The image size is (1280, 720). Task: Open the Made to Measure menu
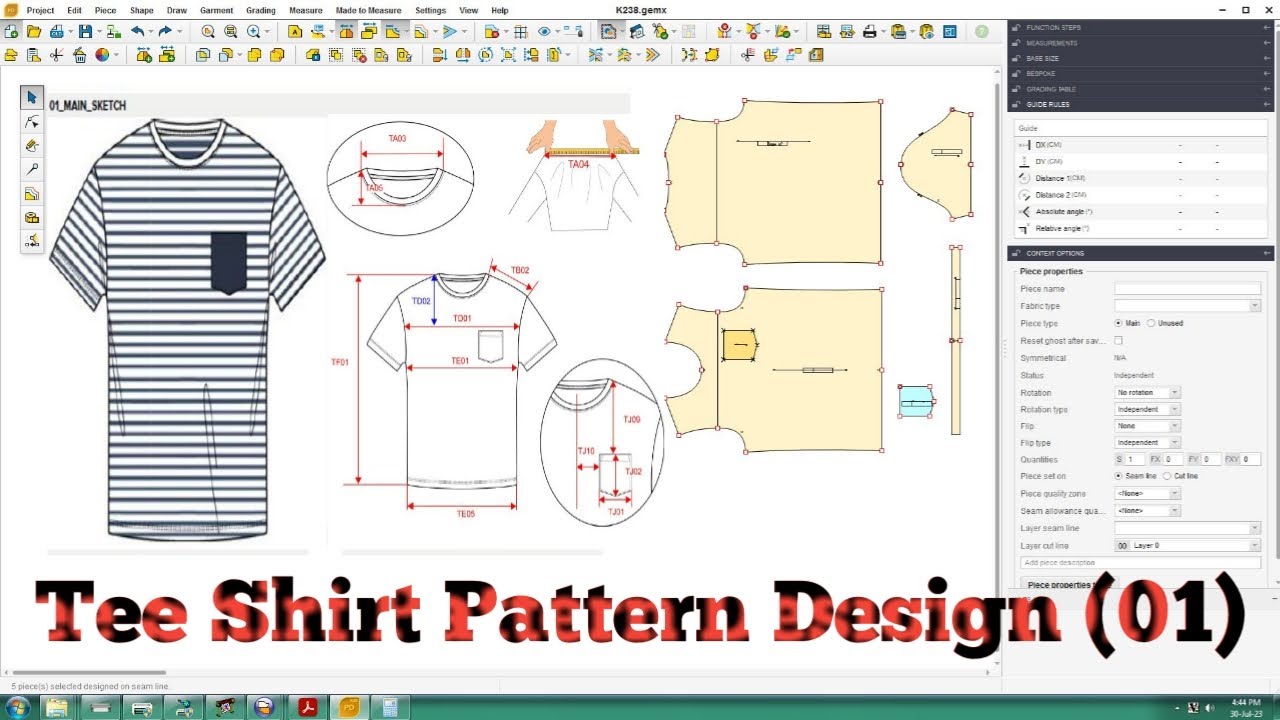368,10
